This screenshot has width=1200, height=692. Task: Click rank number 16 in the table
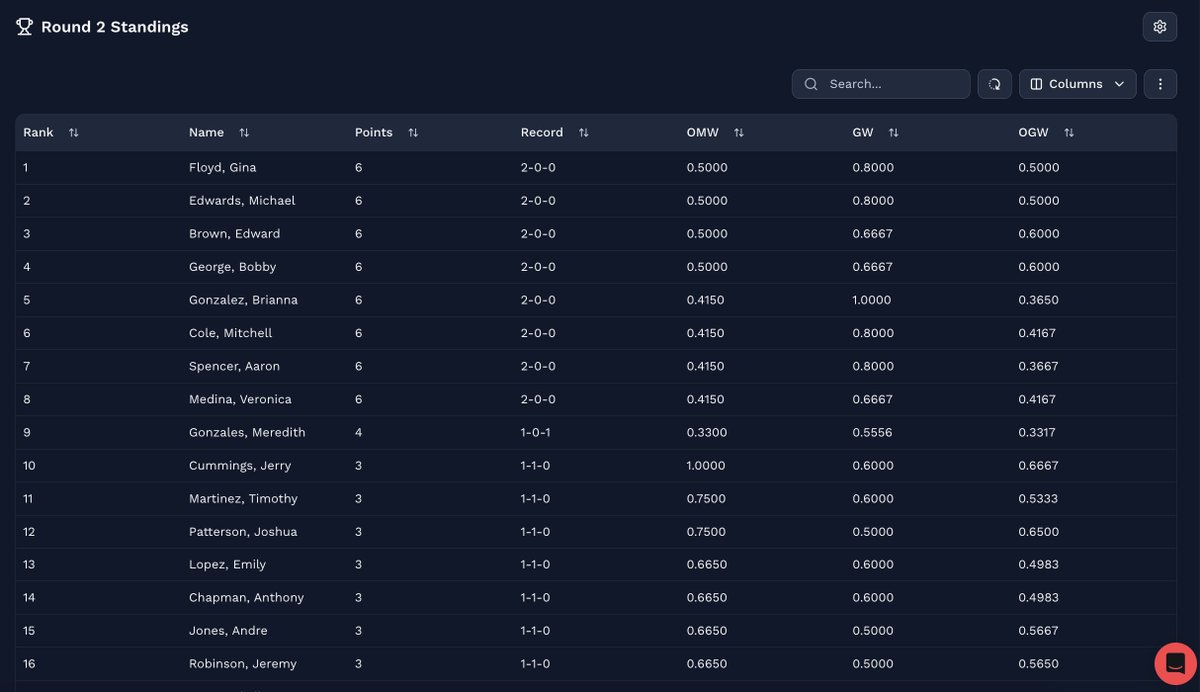click(x=29, y=663)
